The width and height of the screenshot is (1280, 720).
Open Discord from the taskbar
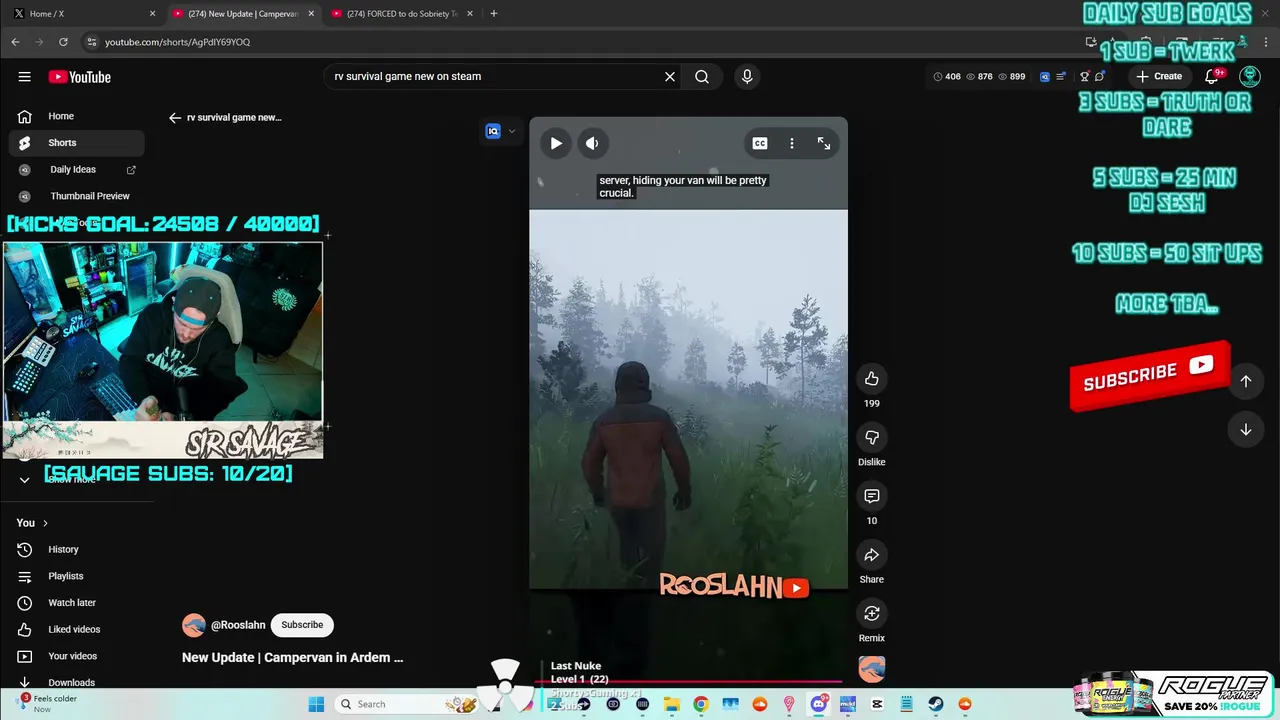click(x=819, y=704)
